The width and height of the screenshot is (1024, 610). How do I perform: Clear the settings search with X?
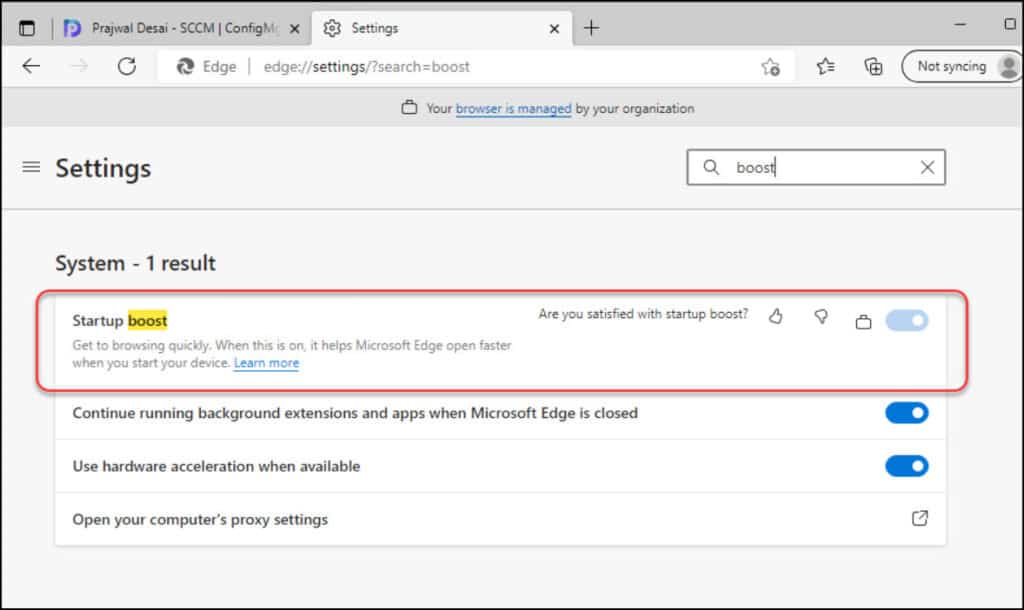[927, 167]
